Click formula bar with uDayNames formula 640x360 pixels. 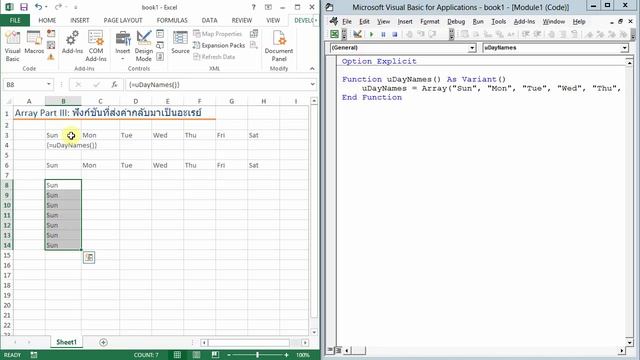217,84
